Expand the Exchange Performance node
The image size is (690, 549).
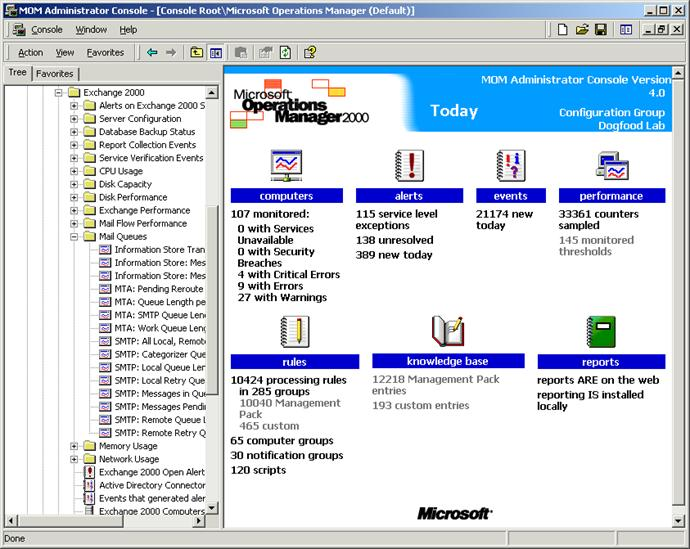click(74, 211)
